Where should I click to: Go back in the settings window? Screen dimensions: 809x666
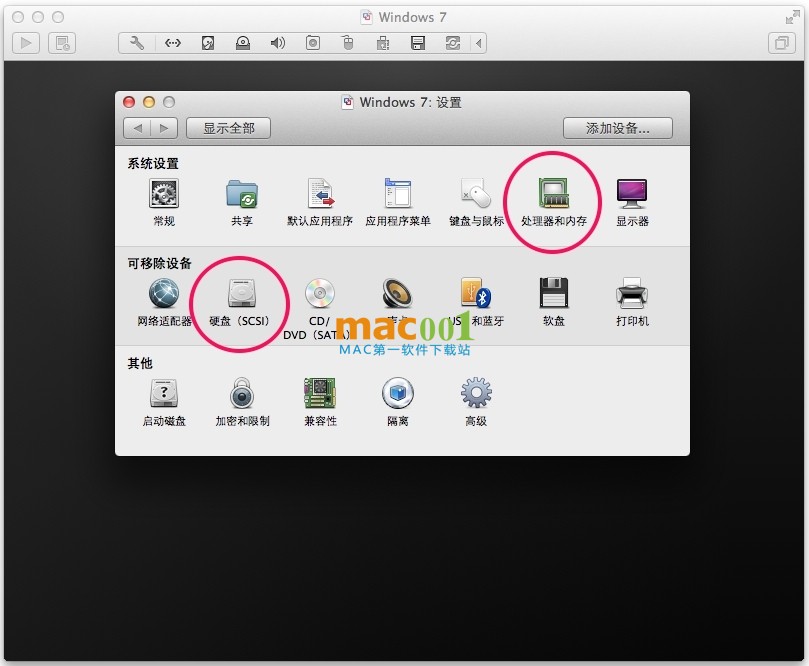click(x=137, y=128)
